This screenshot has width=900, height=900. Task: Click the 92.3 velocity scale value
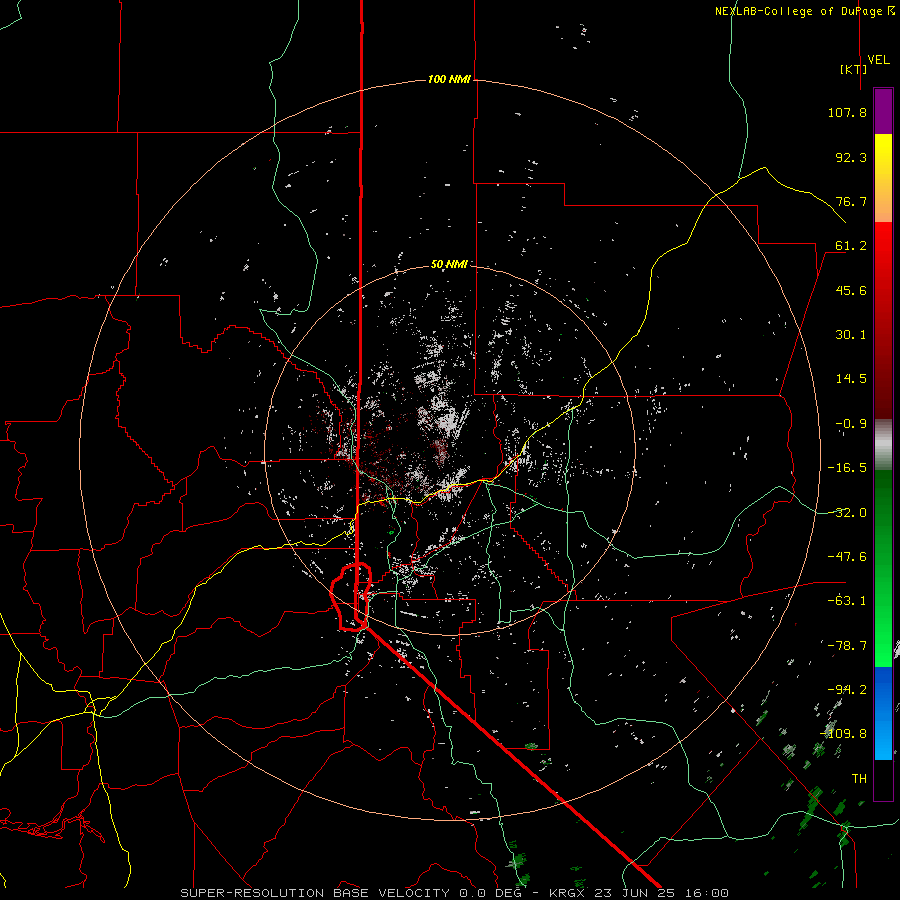(x=851, y=157)
